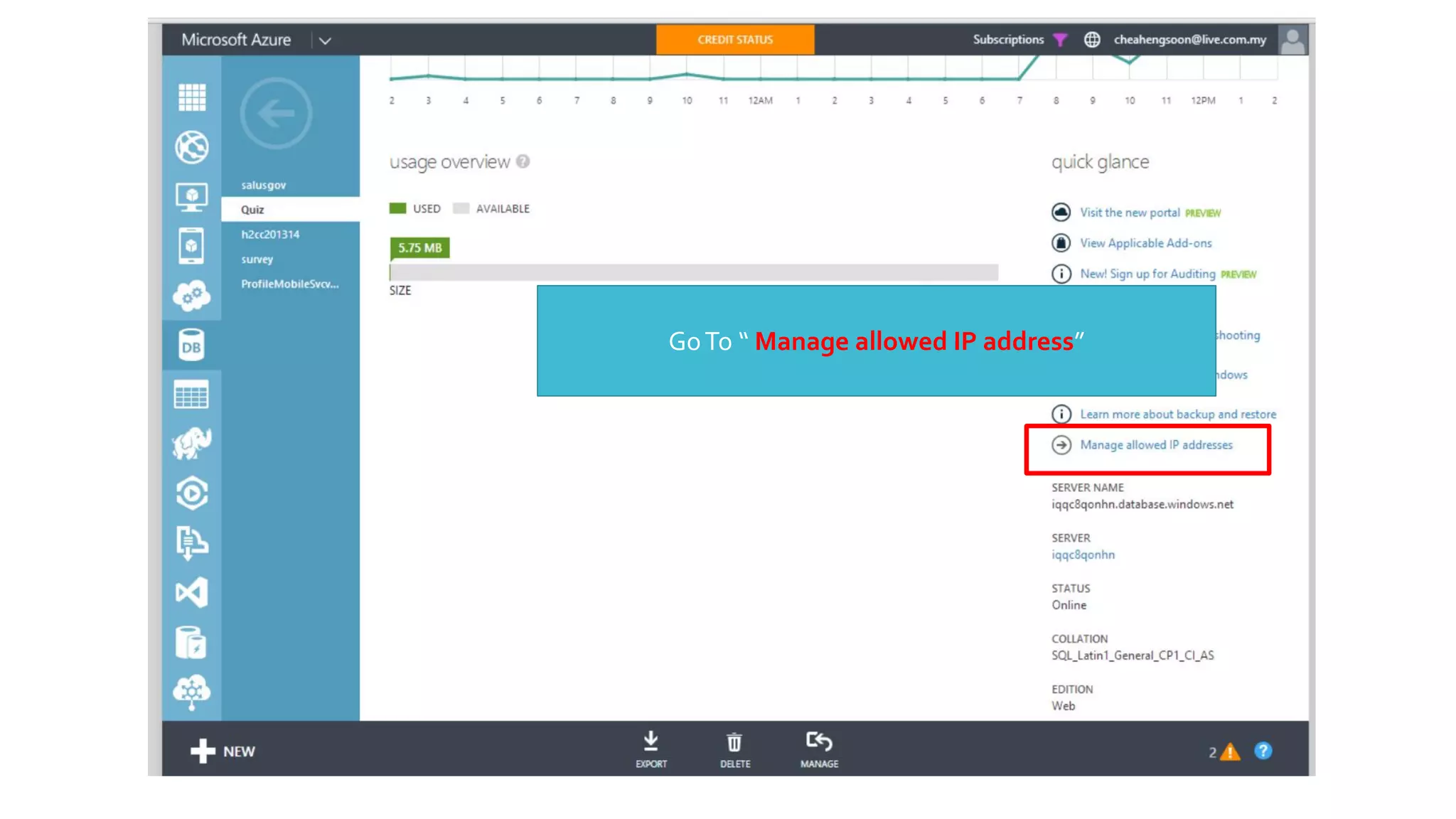Open the language globe icon in the header
The image size is (1456, 819).
[x=1092, y=40]
